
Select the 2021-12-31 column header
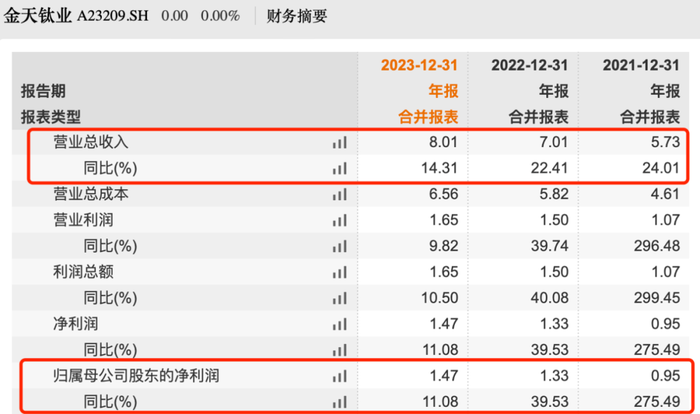coord(641,65)
